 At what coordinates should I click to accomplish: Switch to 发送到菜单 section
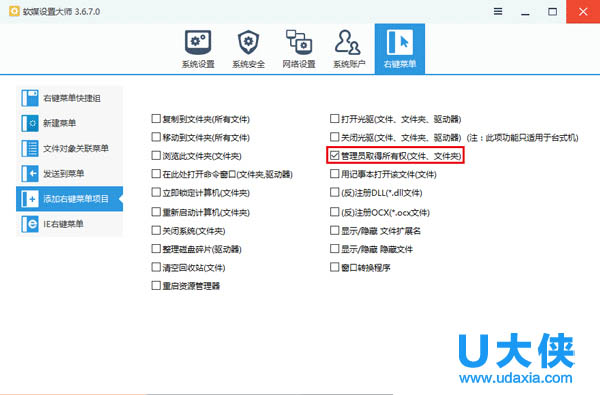click(69, 174)
